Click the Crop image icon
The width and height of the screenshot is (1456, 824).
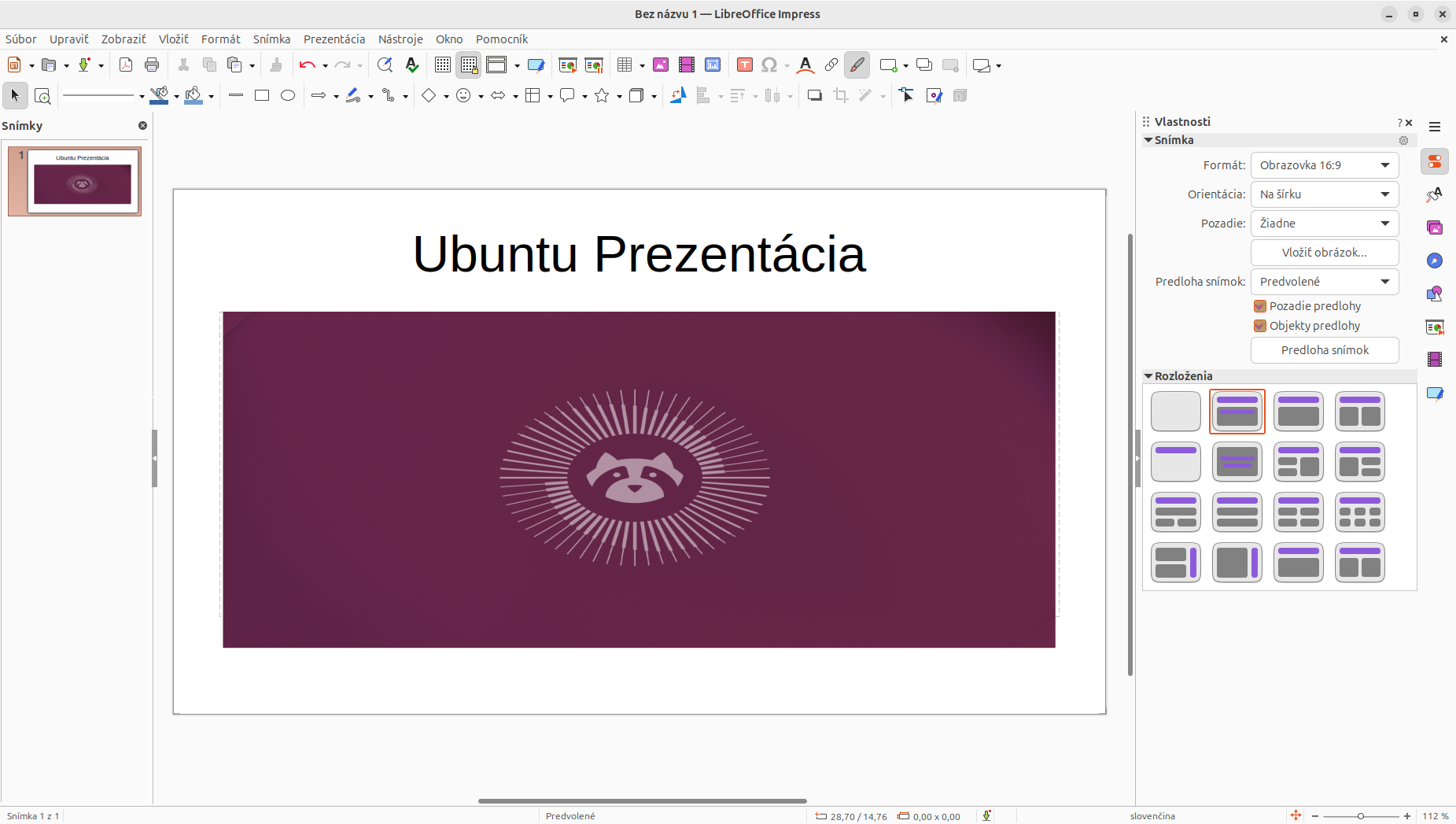841,95
